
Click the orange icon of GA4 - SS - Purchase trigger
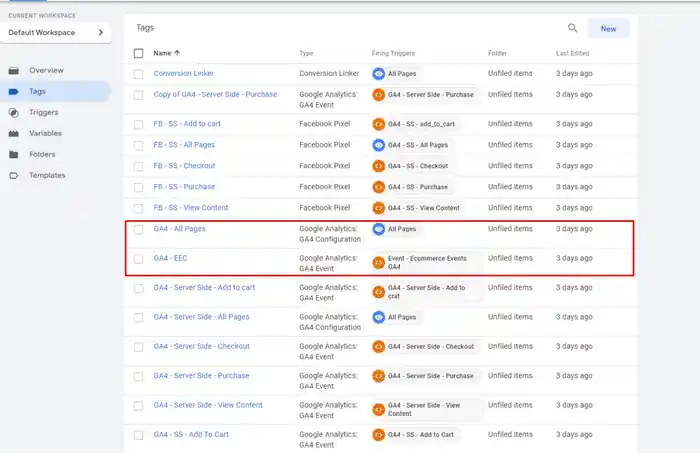click(379, 187)
